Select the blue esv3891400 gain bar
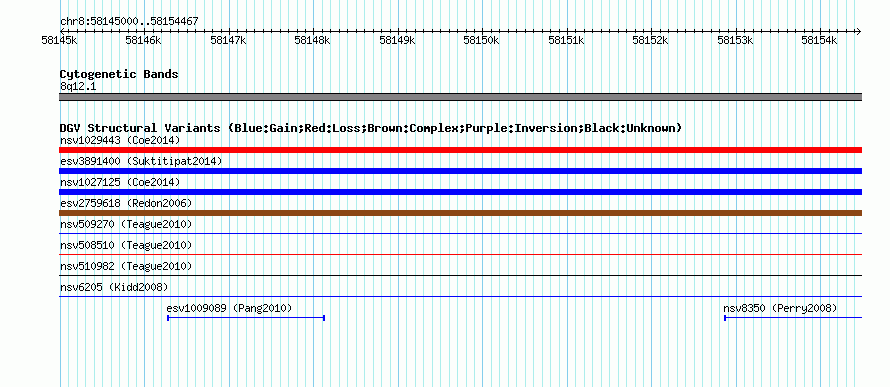This screenshot has height=387, width=890. [x=460, y=171]
